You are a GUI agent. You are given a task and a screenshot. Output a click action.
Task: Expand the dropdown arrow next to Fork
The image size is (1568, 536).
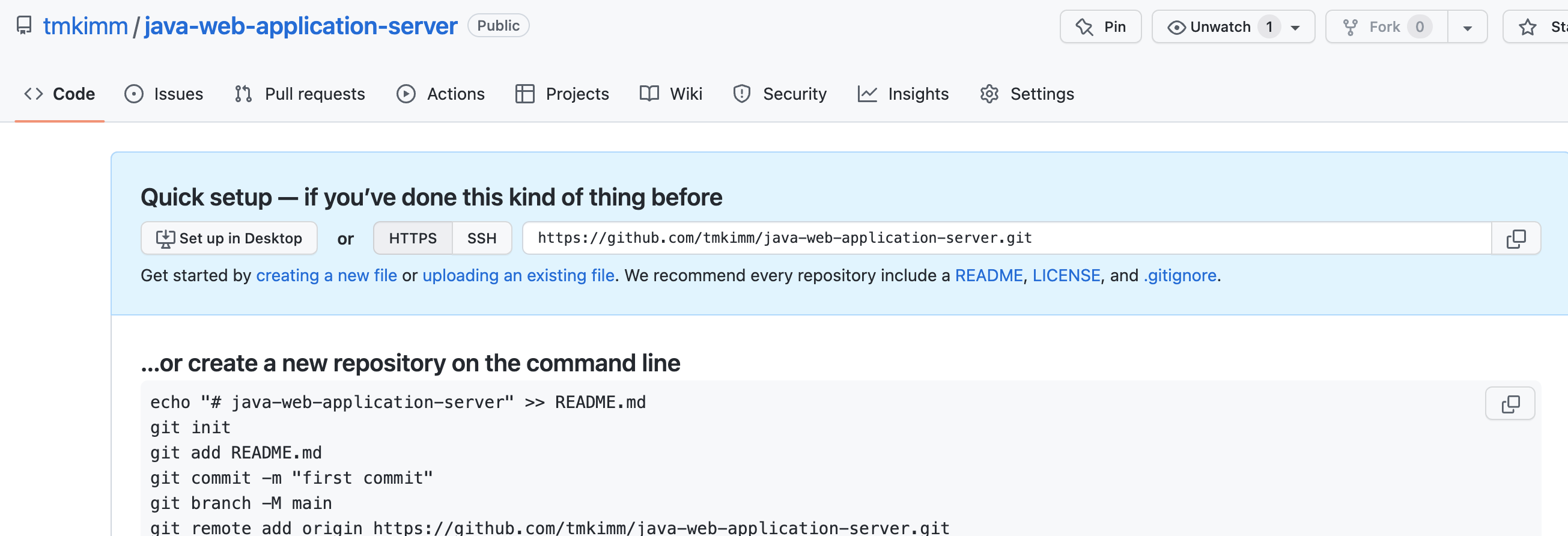pyautogui.click(x=1467, y=27)
